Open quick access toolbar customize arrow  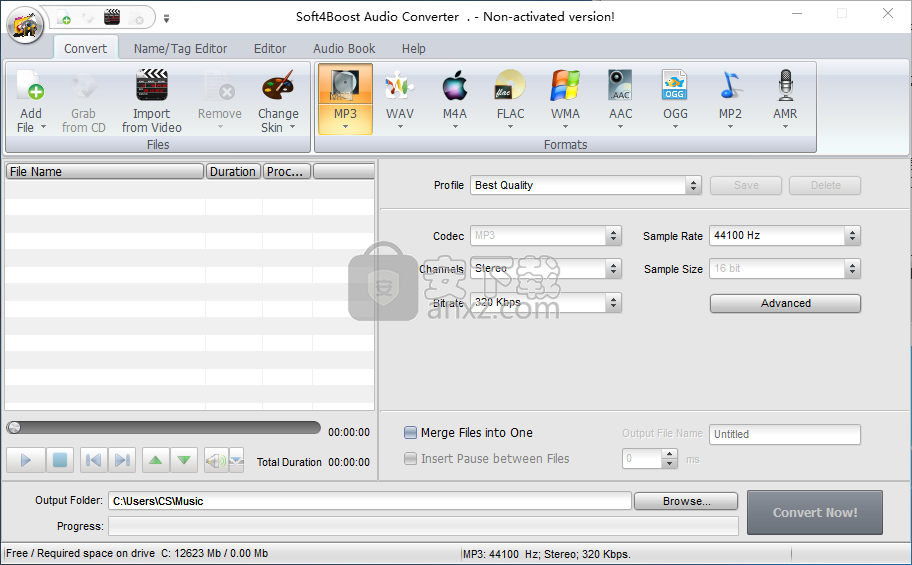click(166, 19)
